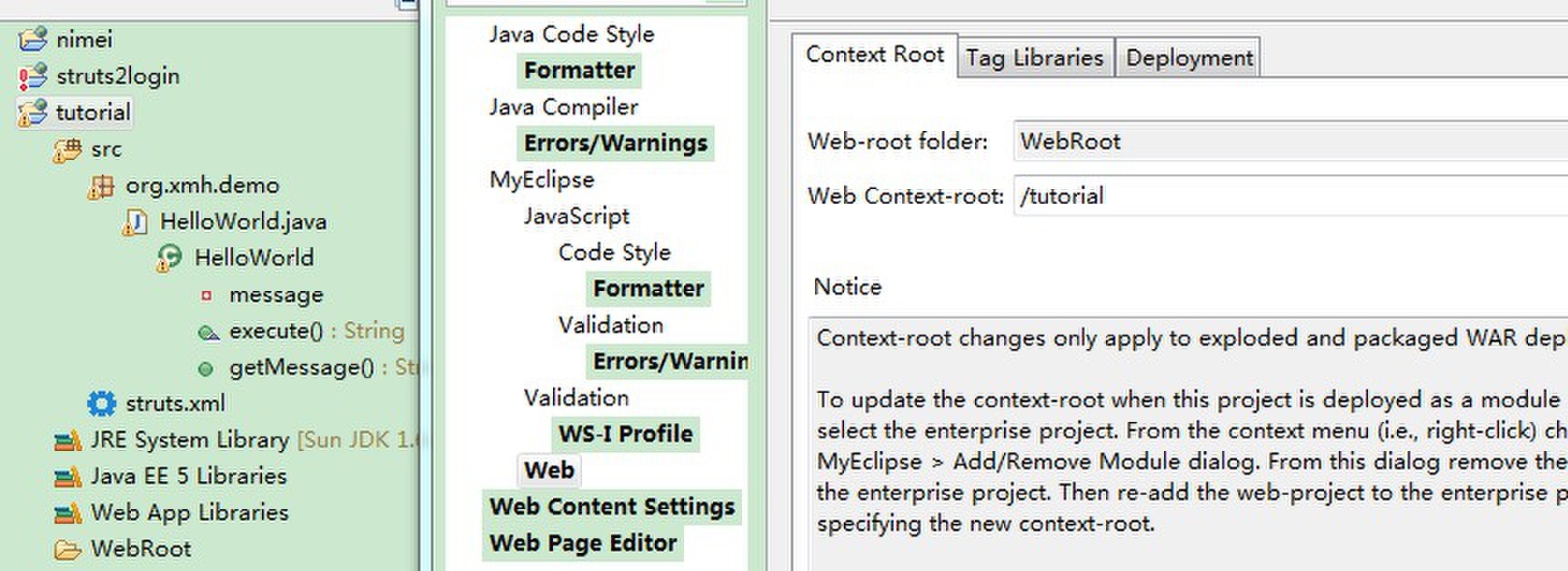
Task: Select Java Compiler preference category
Action: pos(563,107)
